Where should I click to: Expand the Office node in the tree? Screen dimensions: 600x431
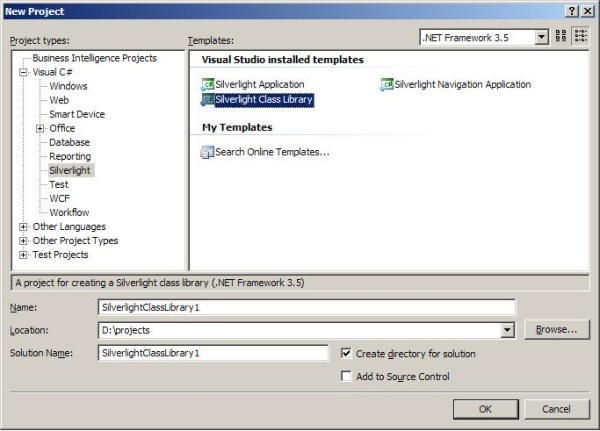[x=40, y=129]
